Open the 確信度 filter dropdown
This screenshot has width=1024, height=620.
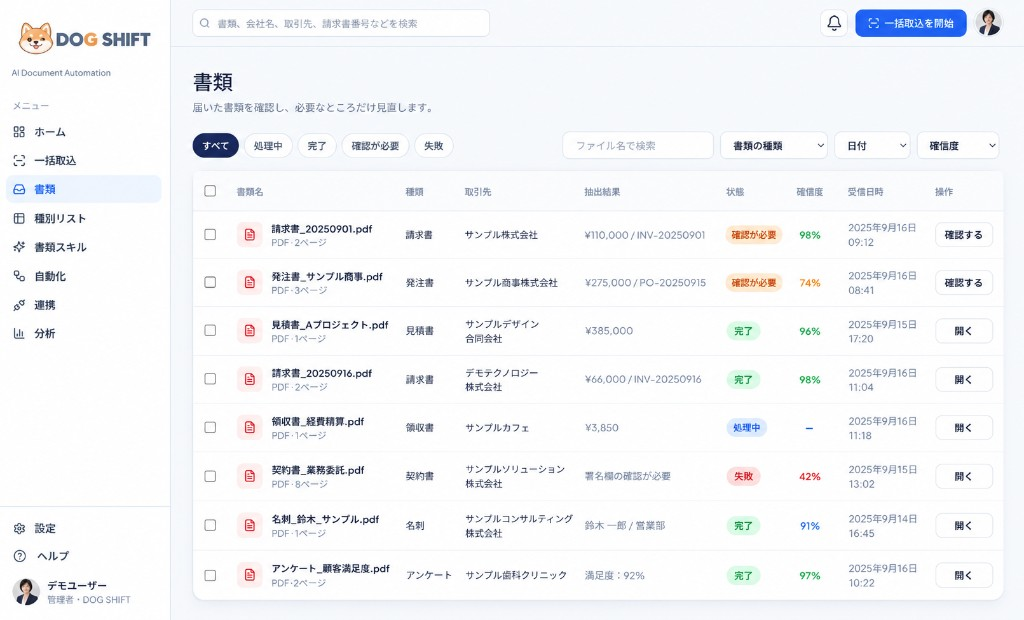pyautogui.click(x=958, y=146)
